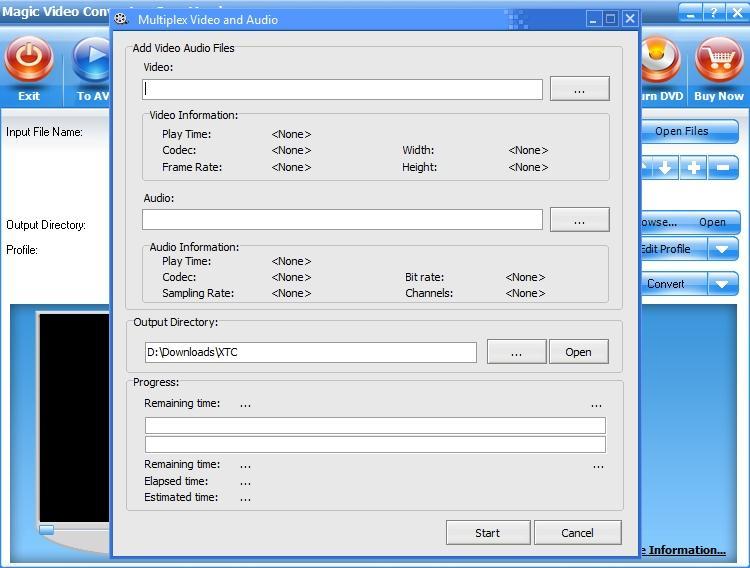Click the Width value <None>

point(528,150)
